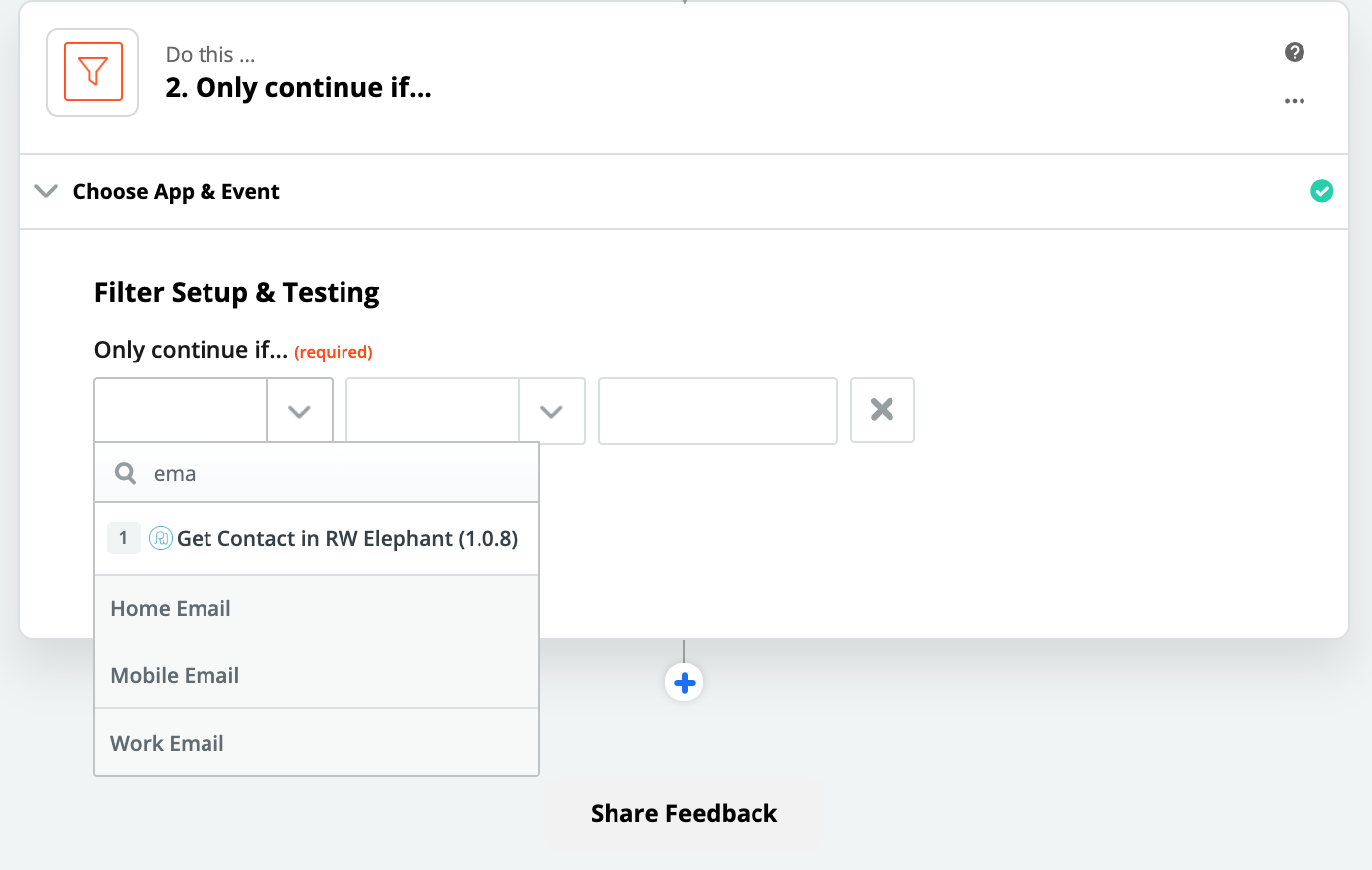Image resolution: width=1372 pixels, height=870 pixels.
Task: Open the help question mark icon
Action: point(1294,52)
